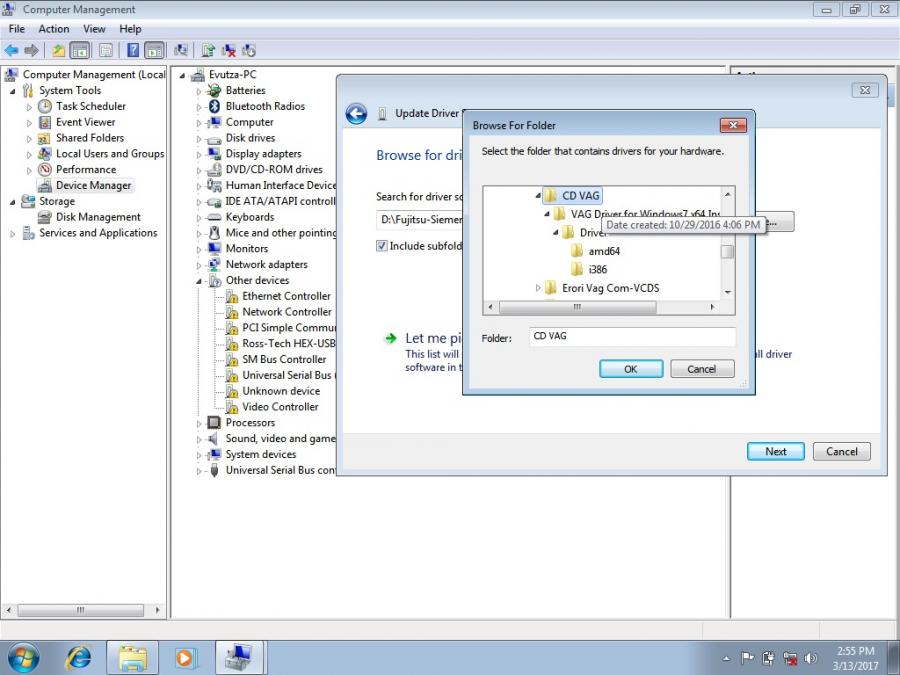Click OK in the Browse For Folder dialog

point(631,368)
